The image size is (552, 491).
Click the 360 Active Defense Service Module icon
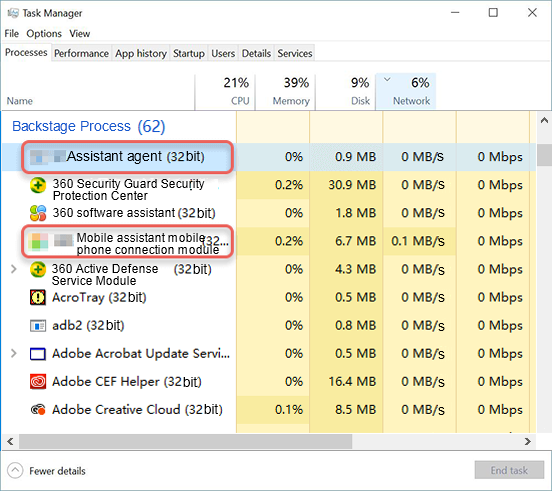pos(38,270)
